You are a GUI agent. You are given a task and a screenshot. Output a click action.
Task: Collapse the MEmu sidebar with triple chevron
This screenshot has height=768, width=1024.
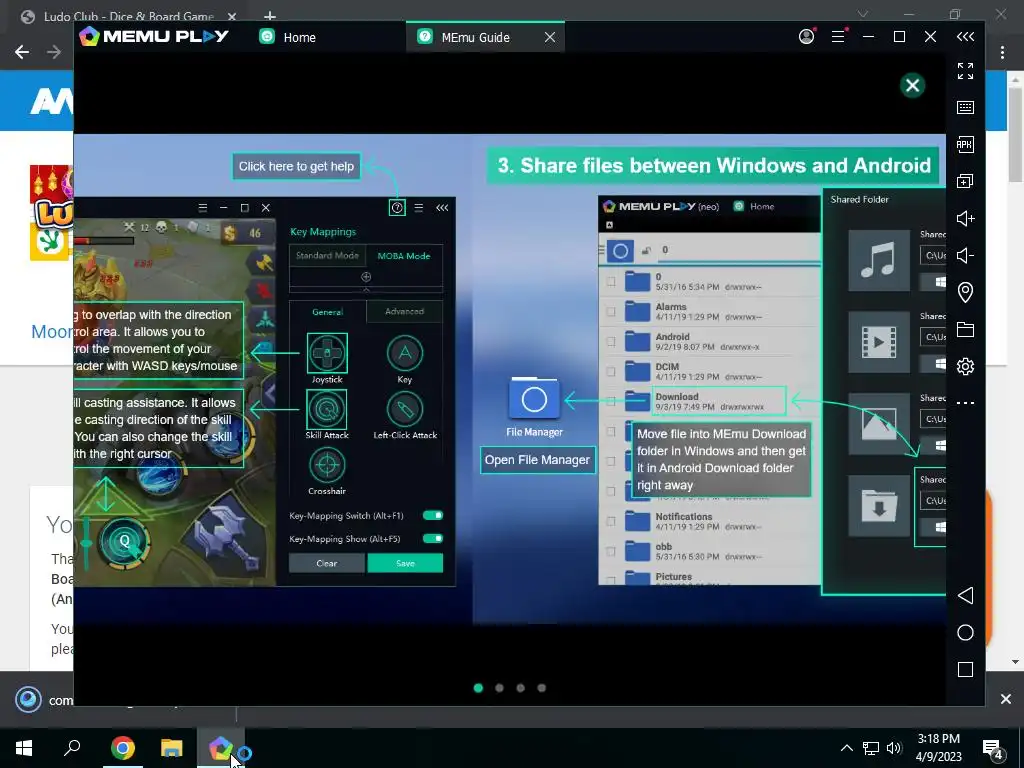(965, 37)
